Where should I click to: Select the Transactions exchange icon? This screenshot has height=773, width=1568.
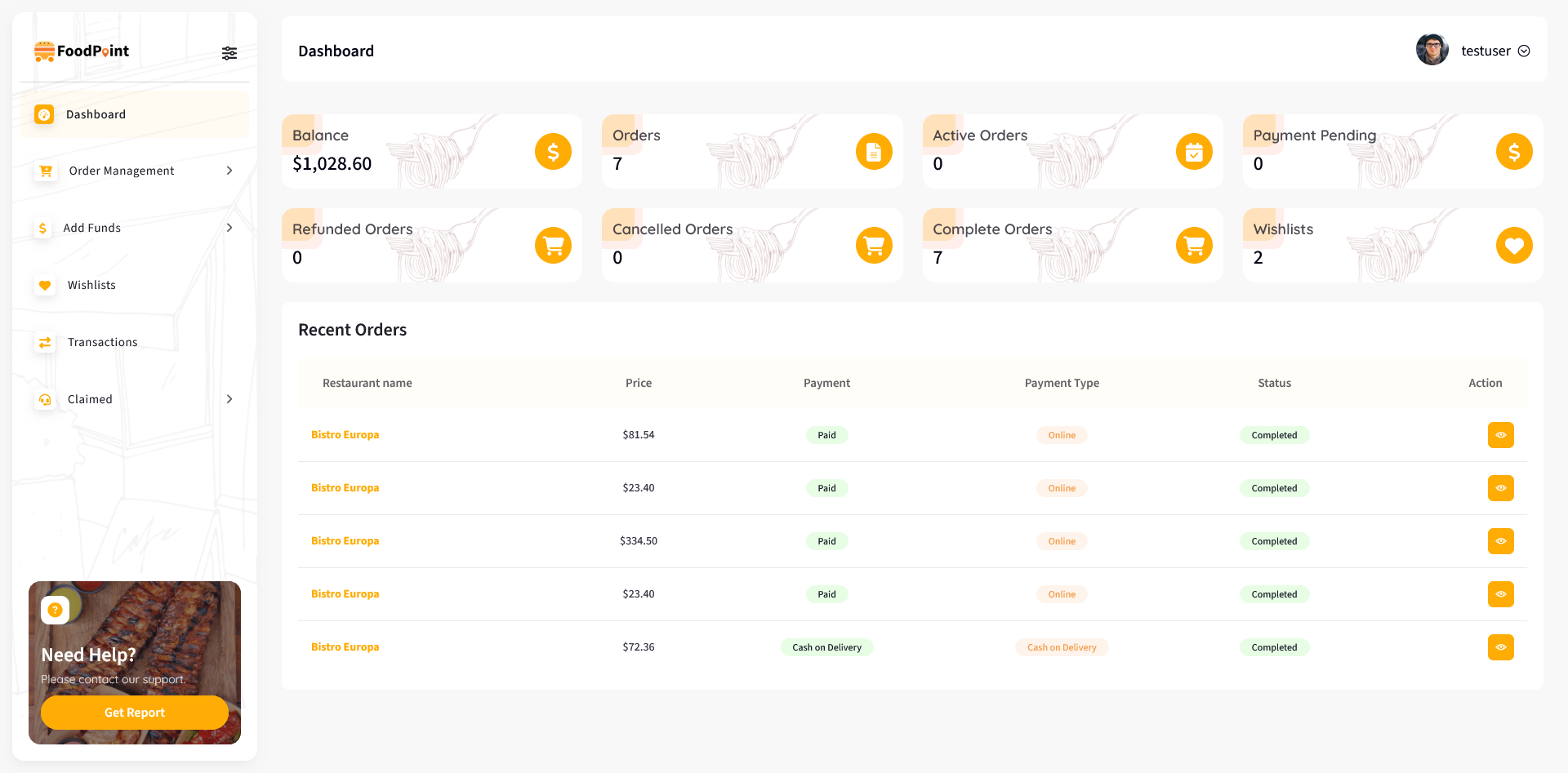point(45,342)
